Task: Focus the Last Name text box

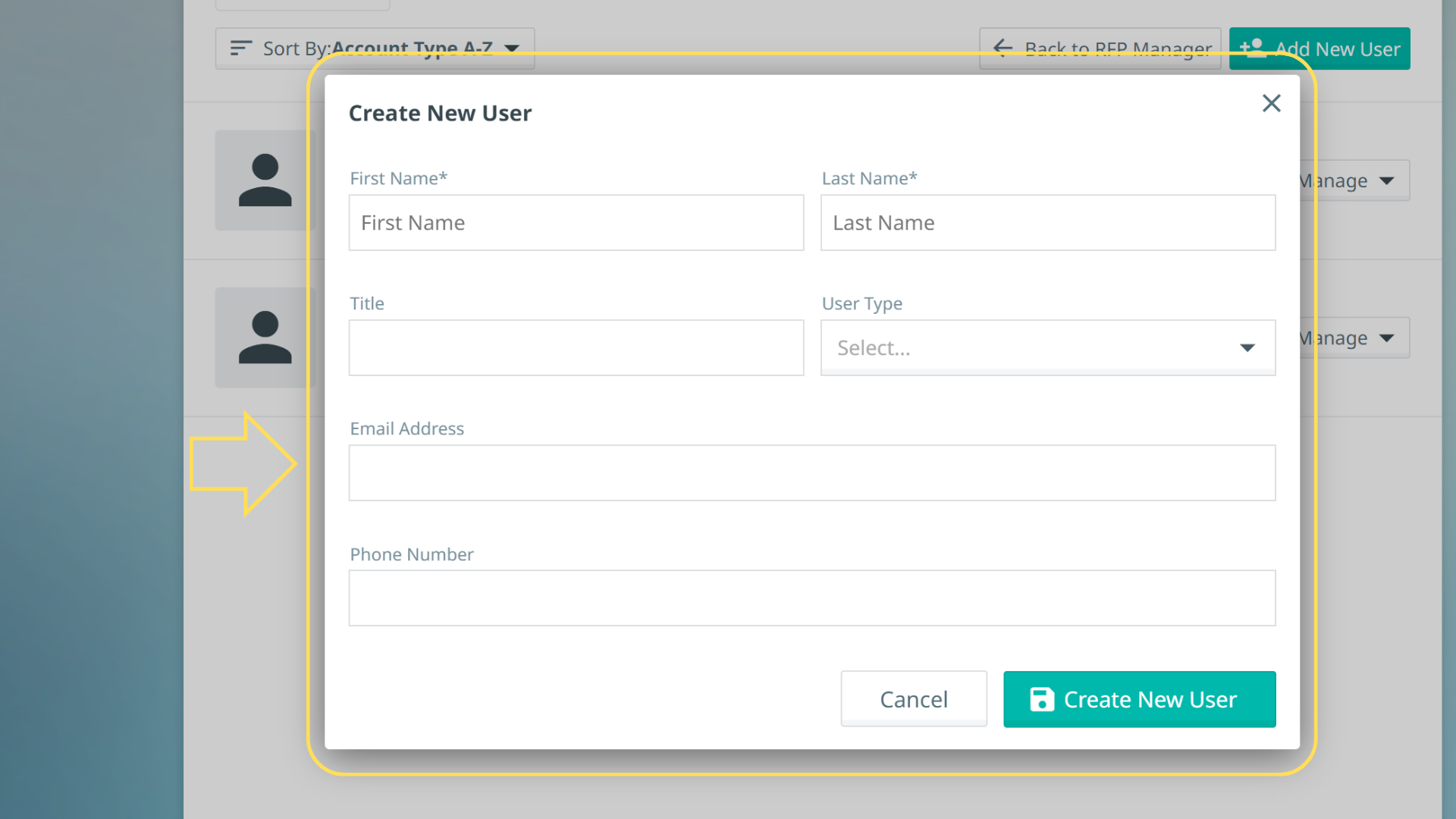Action: tap(1047, 223)
